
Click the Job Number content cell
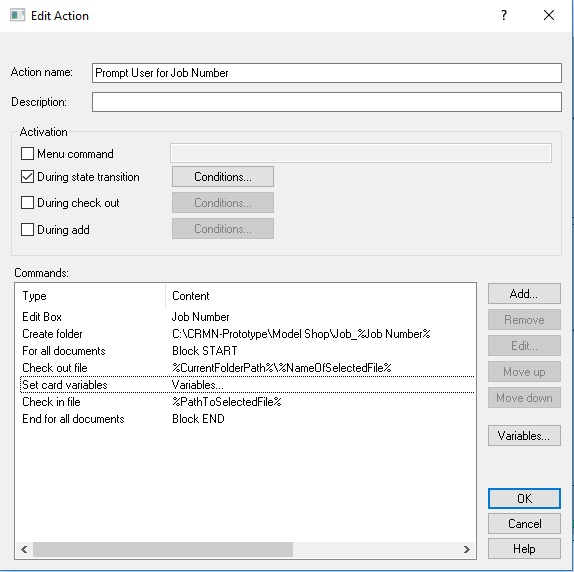pyautogui.click(x=201, y=317)
